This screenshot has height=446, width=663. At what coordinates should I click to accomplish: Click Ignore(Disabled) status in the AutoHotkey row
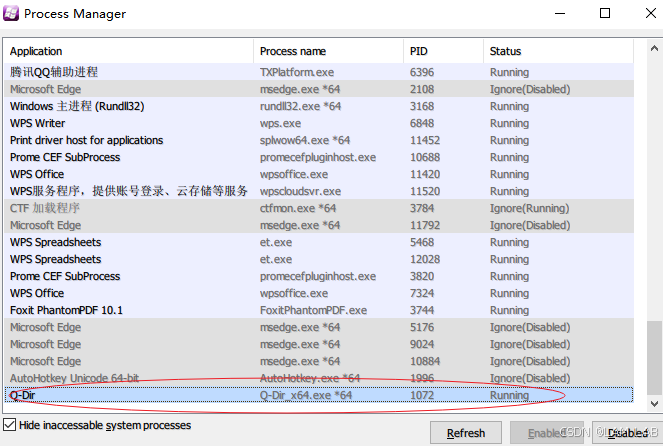tap(530, 378)
